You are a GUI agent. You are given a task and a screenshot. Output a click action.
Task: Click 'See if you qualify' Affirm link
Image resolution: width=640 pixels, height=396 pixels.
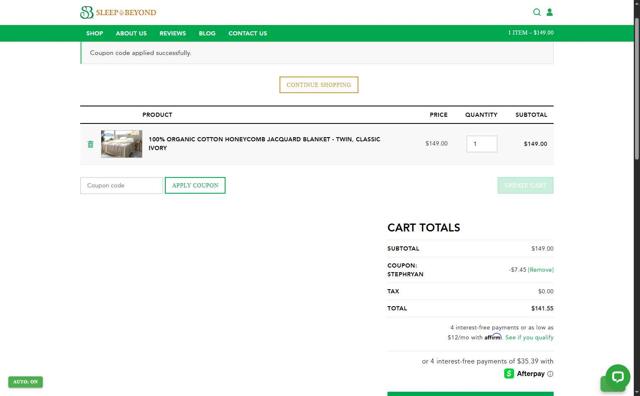[x=529, y=338]
